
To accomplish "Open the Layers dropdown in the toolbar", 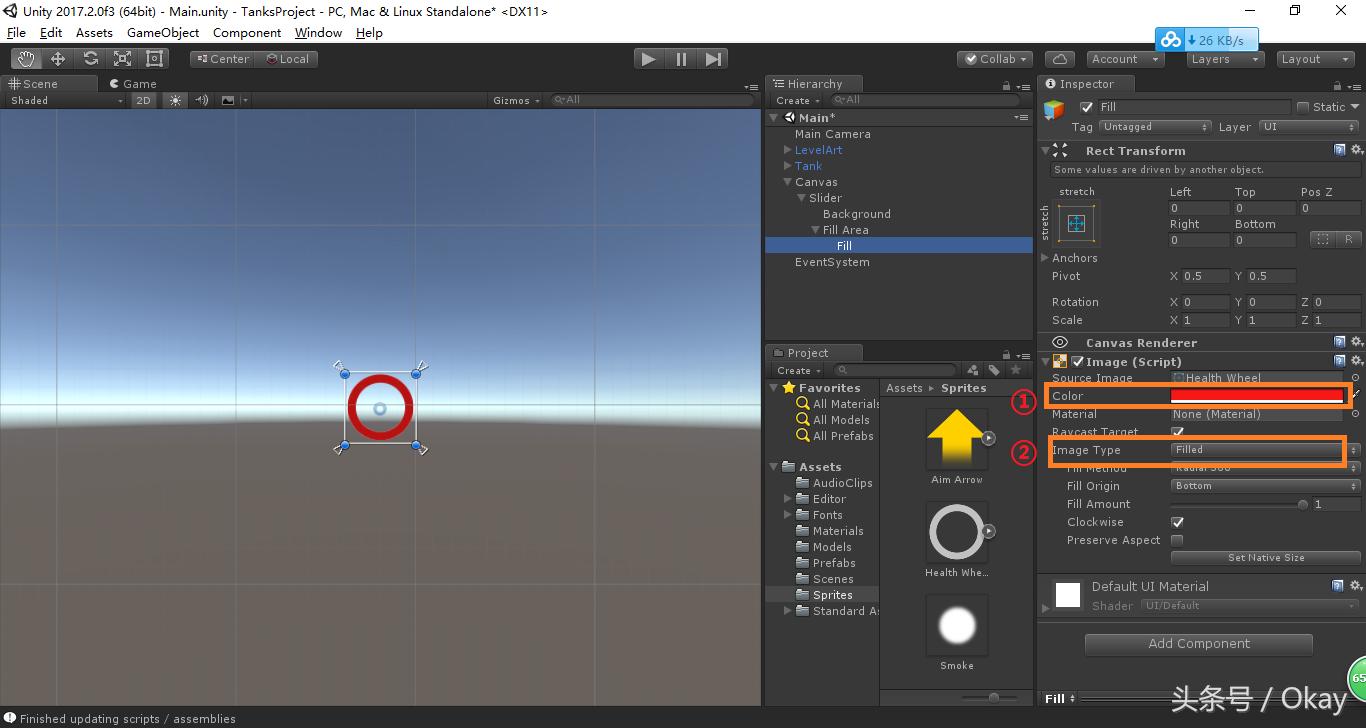I will point(1224,58).
